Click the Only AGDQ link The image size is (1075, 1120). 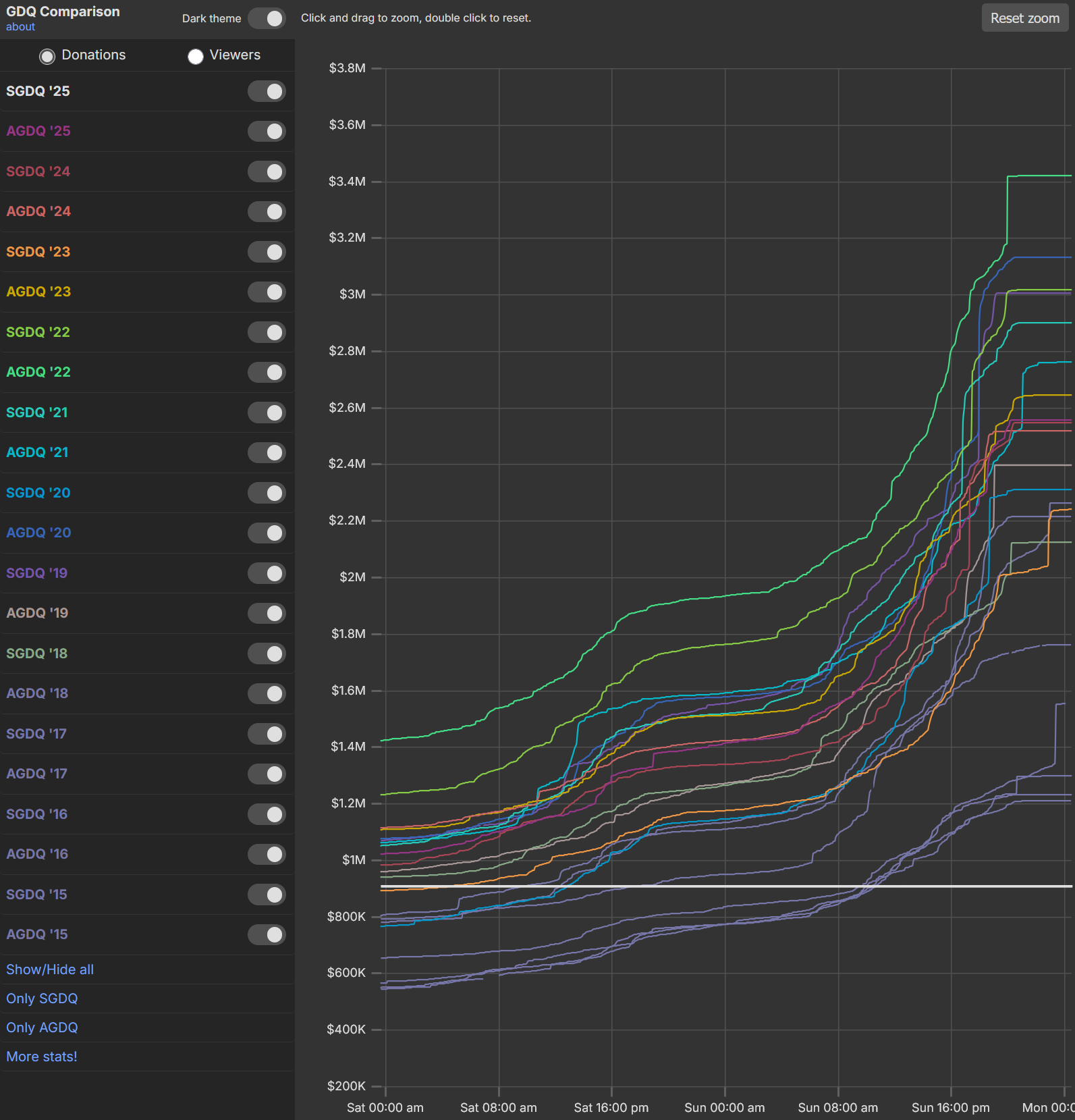tap(42, 1028)
